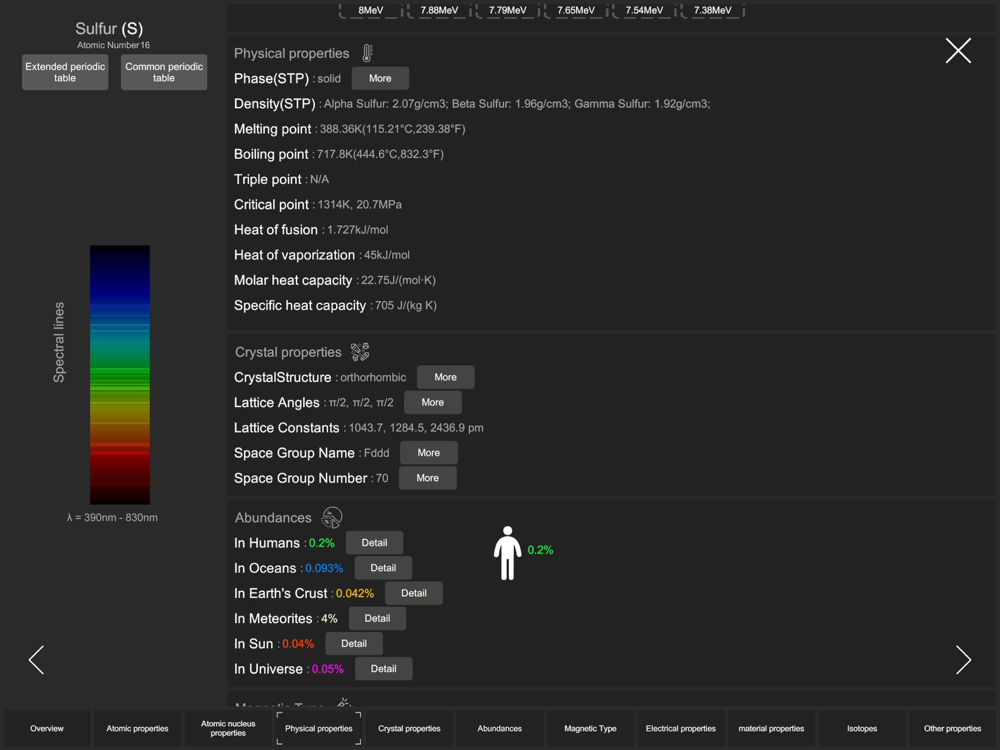Open the Electrical properties tab
This screenshot has height=750, width=1000.
[681, 728]
